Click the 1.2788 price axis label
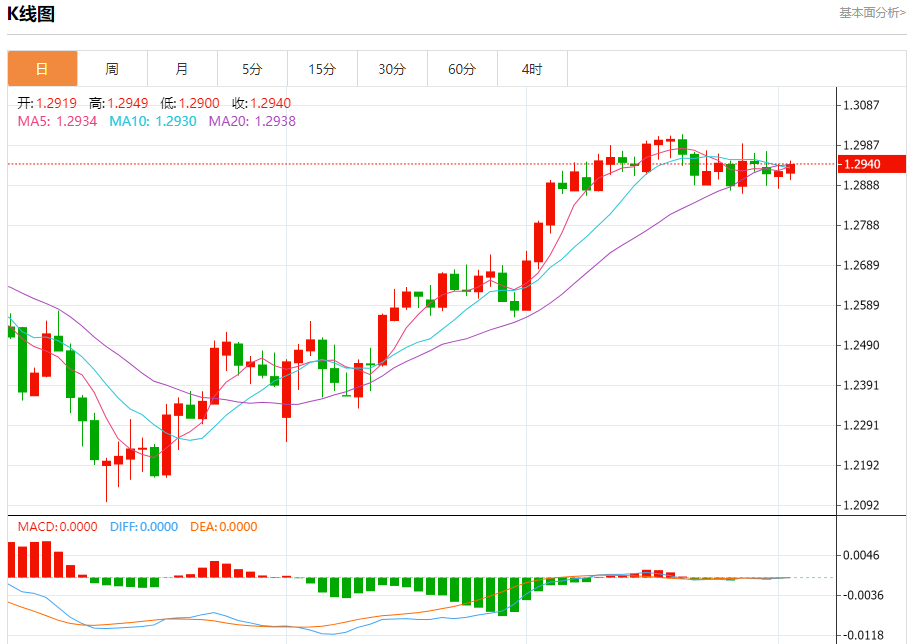Screen dimensions: 912x644 click(861, 225)
